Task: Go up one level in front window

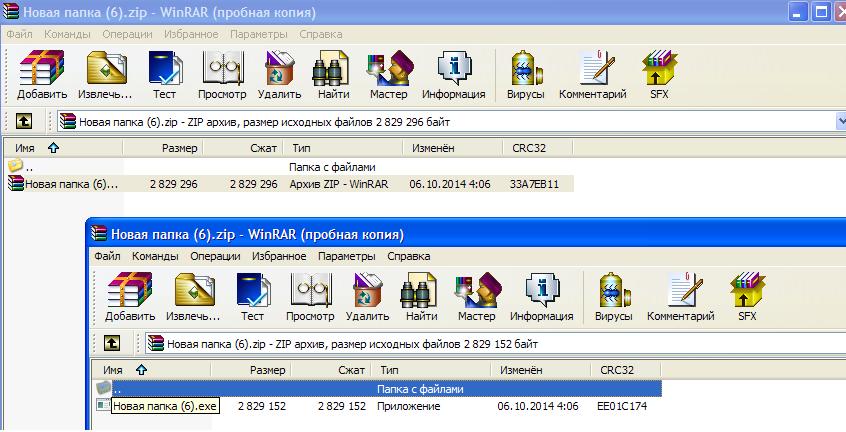Action: [x=111, y=343]
